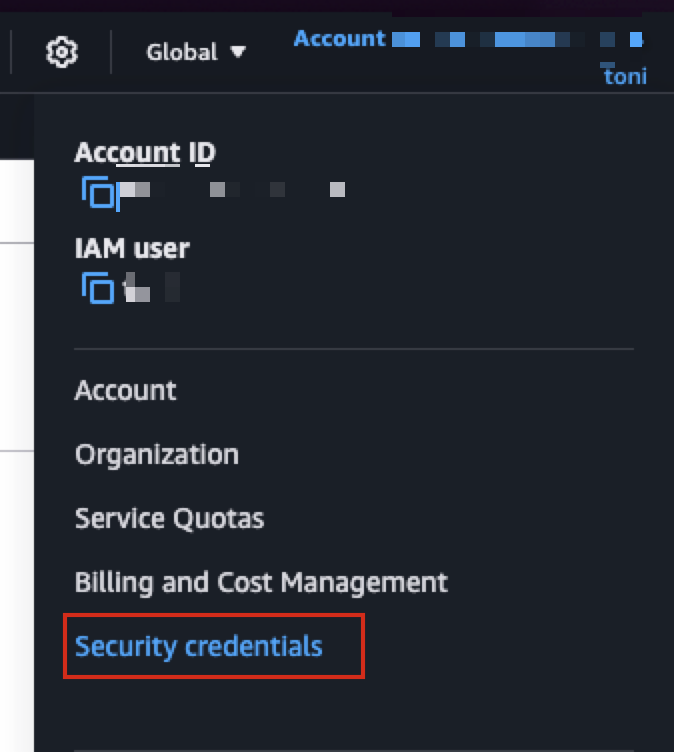
Task: Click the "toni" username in the header
Action: [x=625, y=75]
